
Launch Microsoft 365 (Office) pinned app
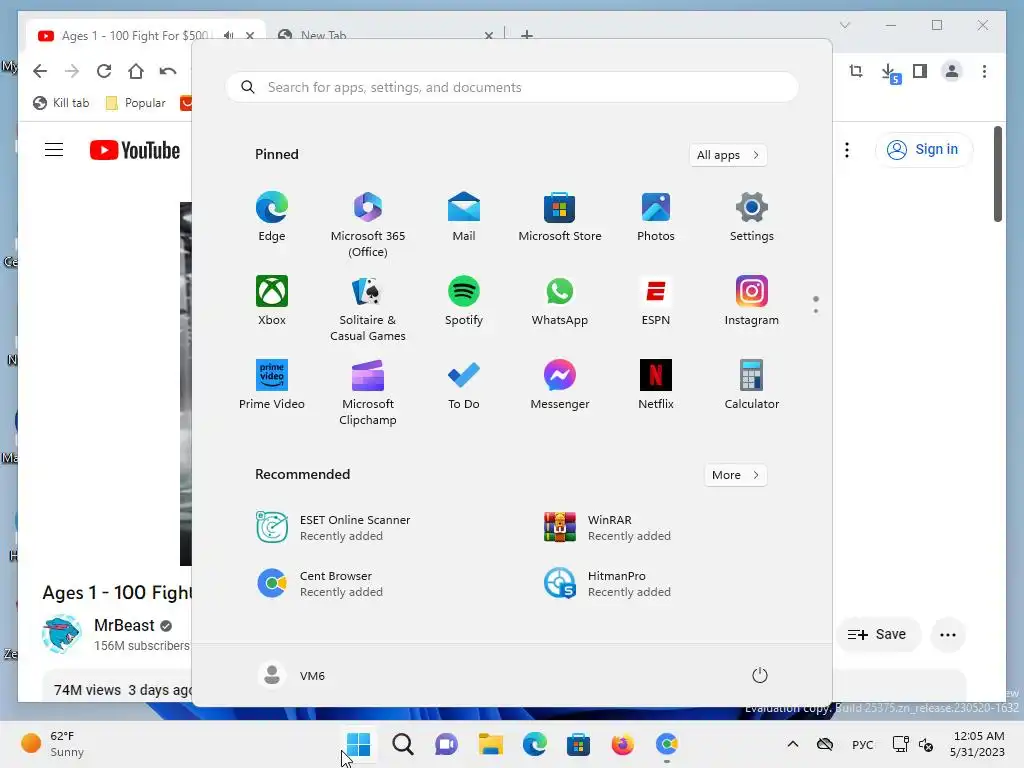368,225
